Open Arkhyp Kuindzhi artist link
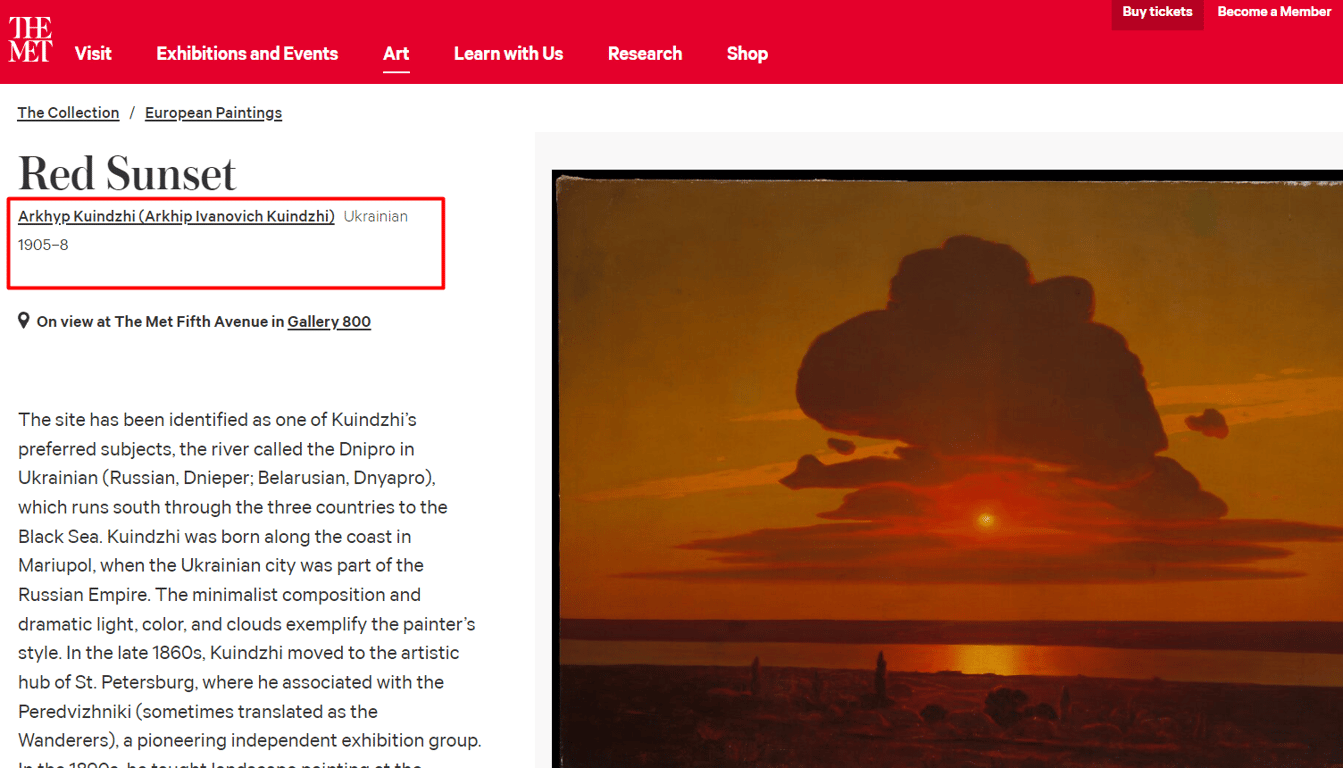Viewport: 1343px width, 768px height. point(176,216)
